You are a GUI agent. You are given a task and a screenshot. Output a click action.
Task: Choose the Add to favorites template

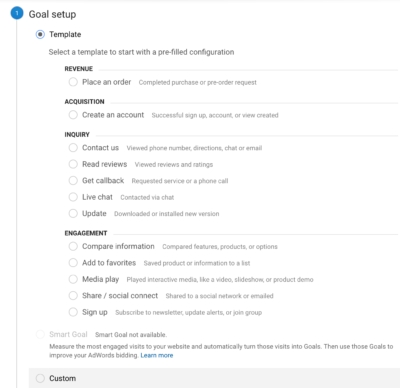73,263
